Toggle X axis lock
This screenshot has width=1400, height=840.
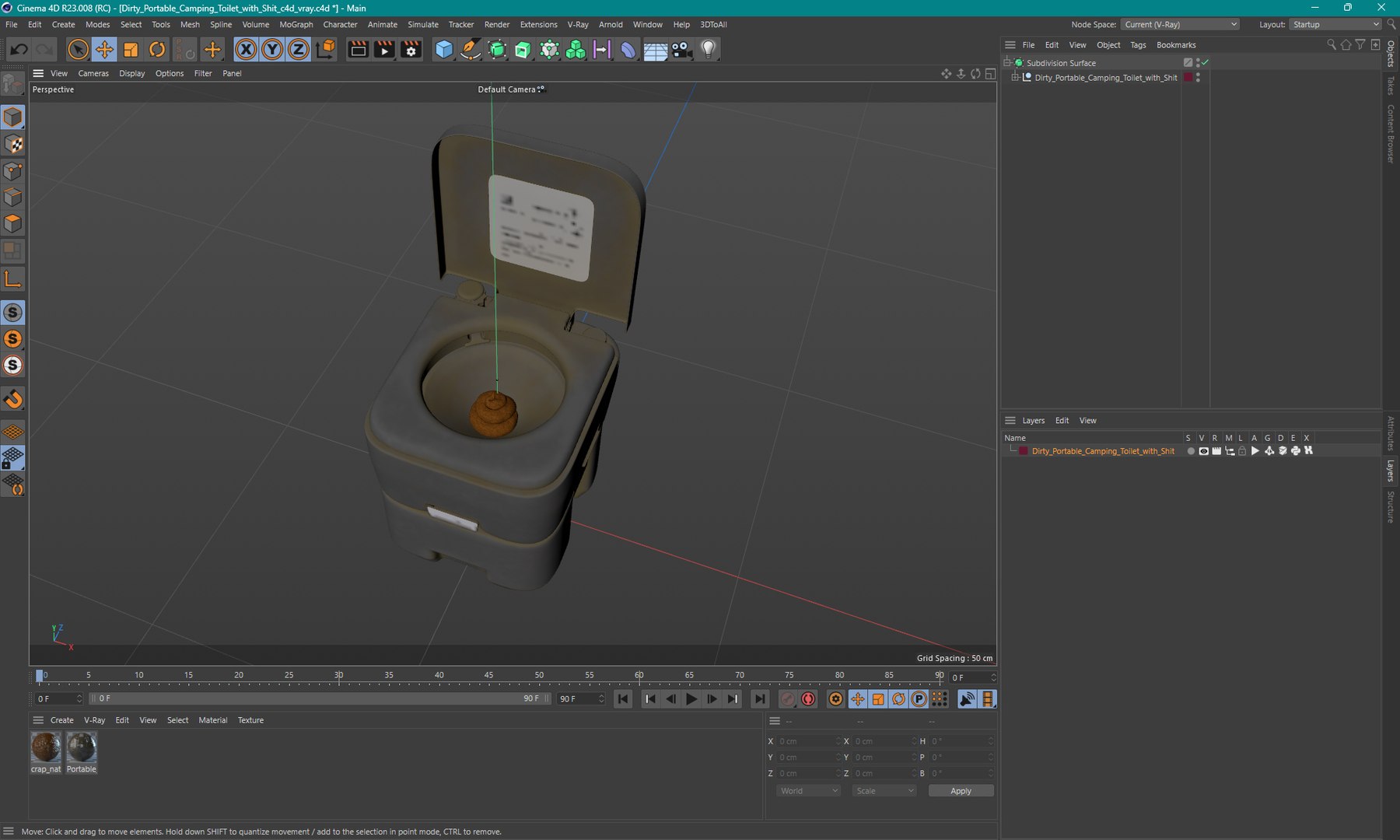point(246,50)
